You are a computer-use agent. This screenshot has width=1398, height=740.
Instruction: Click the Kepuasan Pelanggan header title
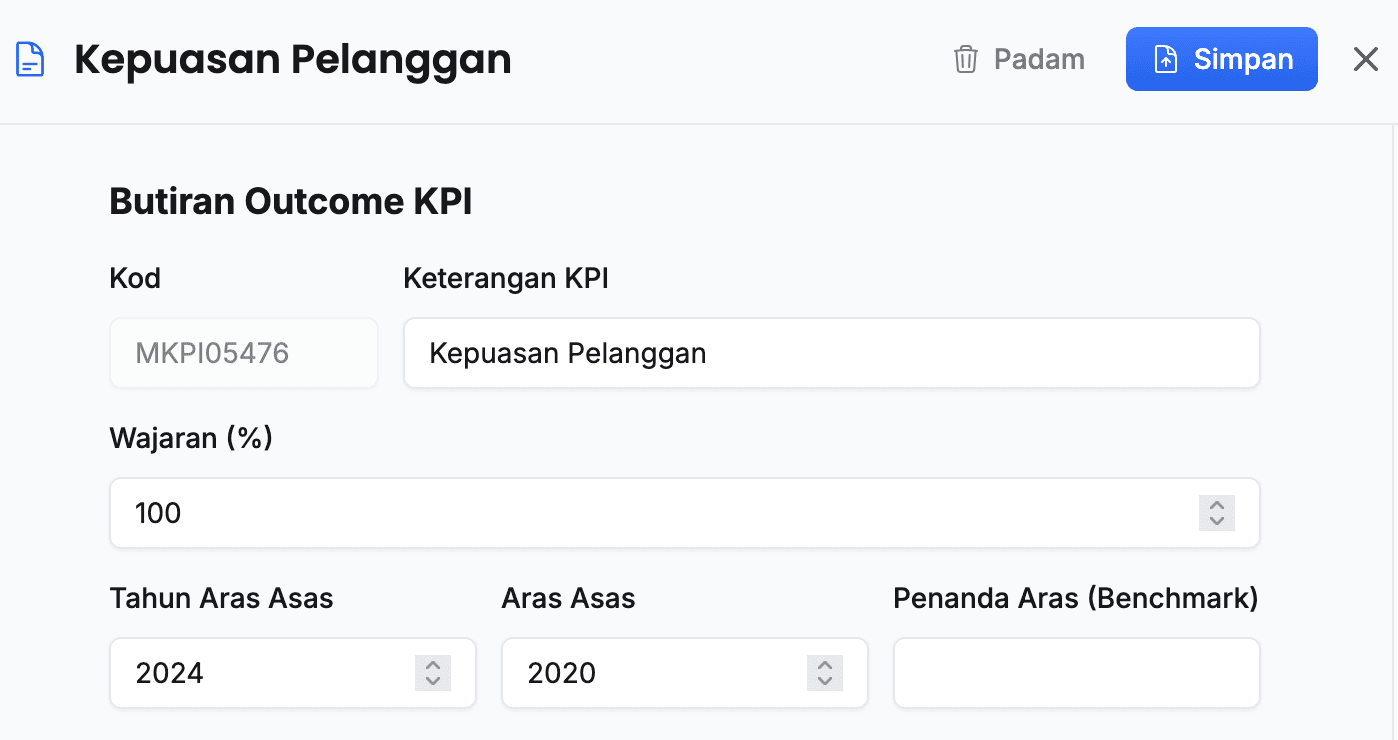coord(293,60)
